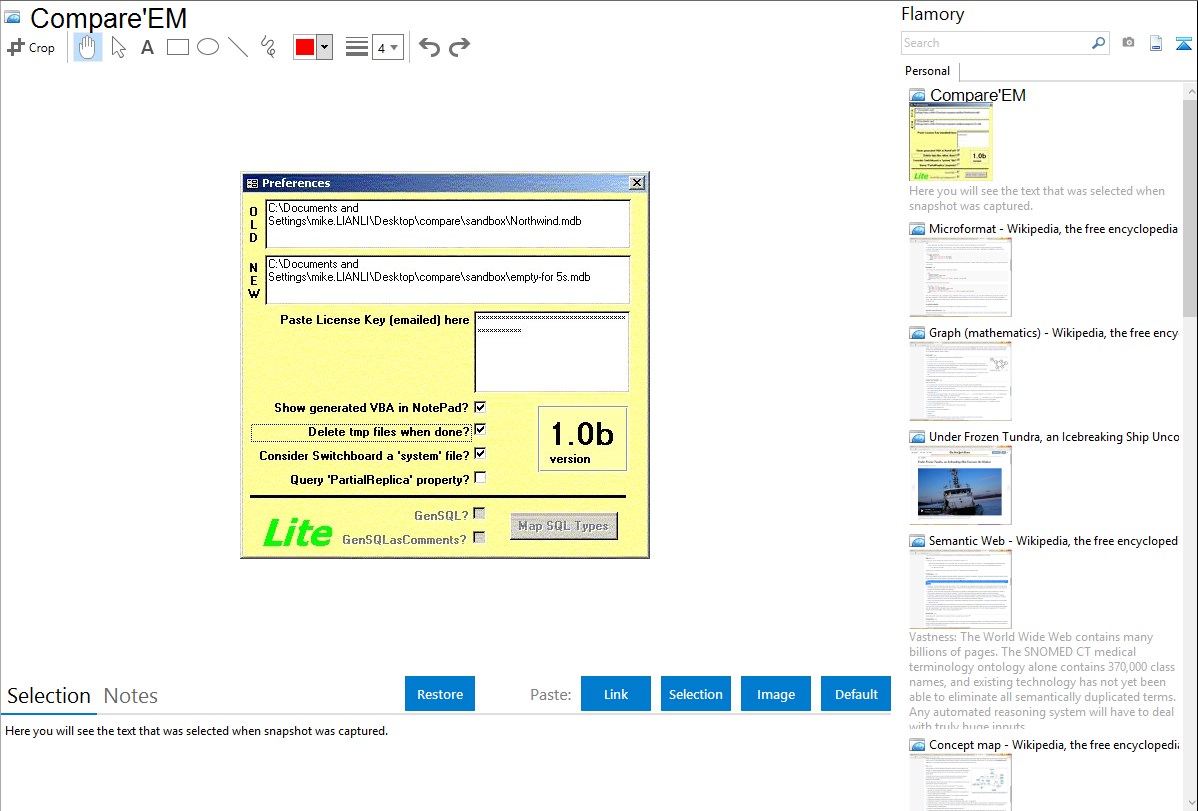Click the Map SQL Types button
This screenshot has height=811, width=1198.
coord(564,526)
